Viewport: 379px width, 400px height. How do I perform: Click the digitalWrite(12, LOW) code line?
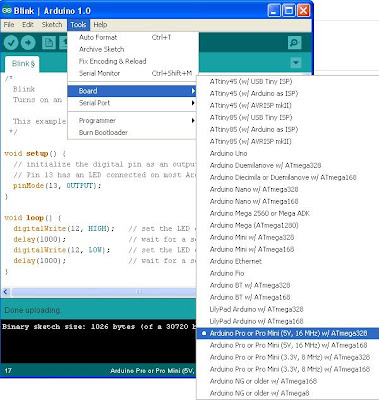click(x=61, y=250)
